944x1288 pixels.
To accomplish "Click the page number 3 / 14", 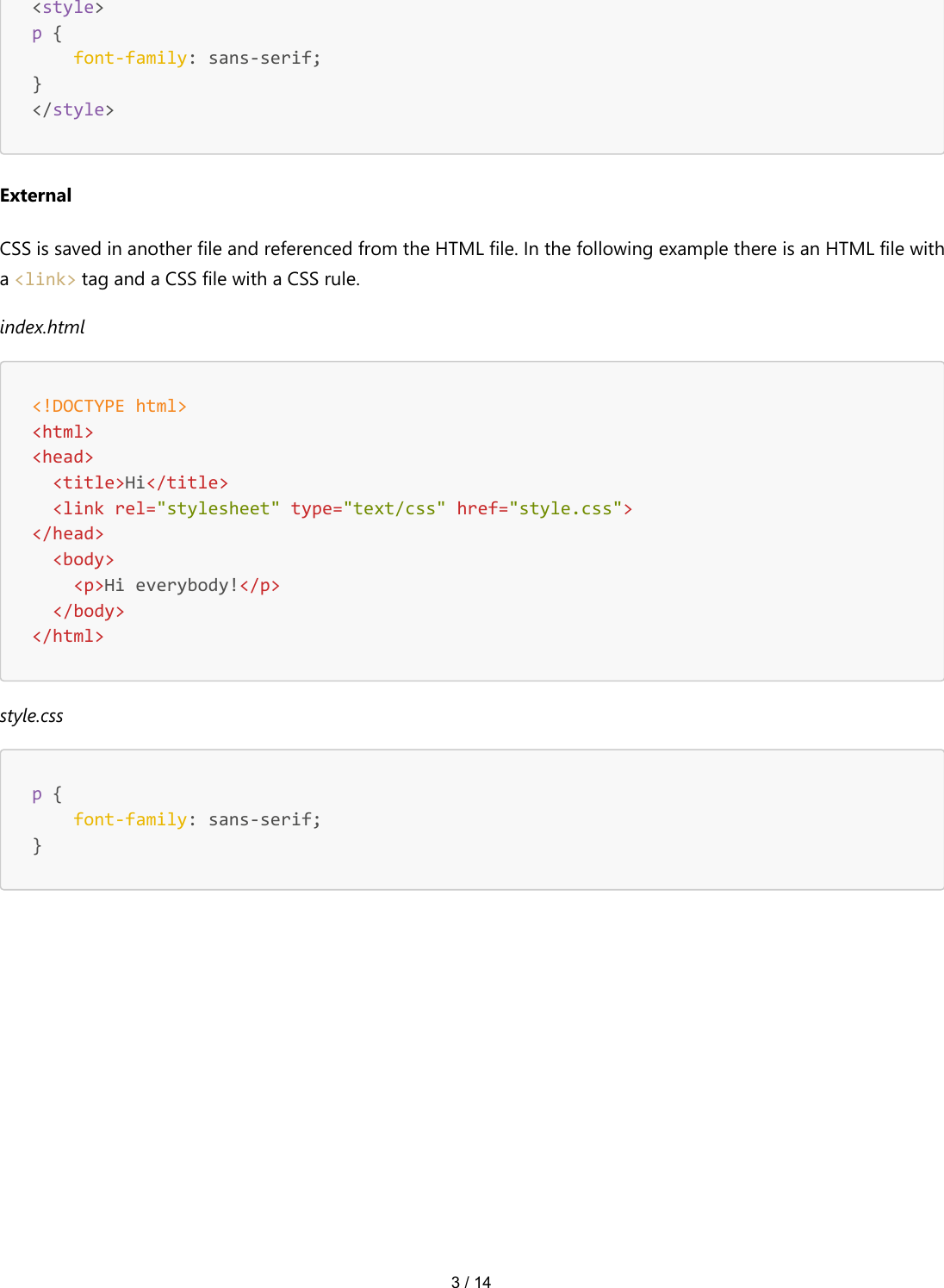I will point(470,1281).
